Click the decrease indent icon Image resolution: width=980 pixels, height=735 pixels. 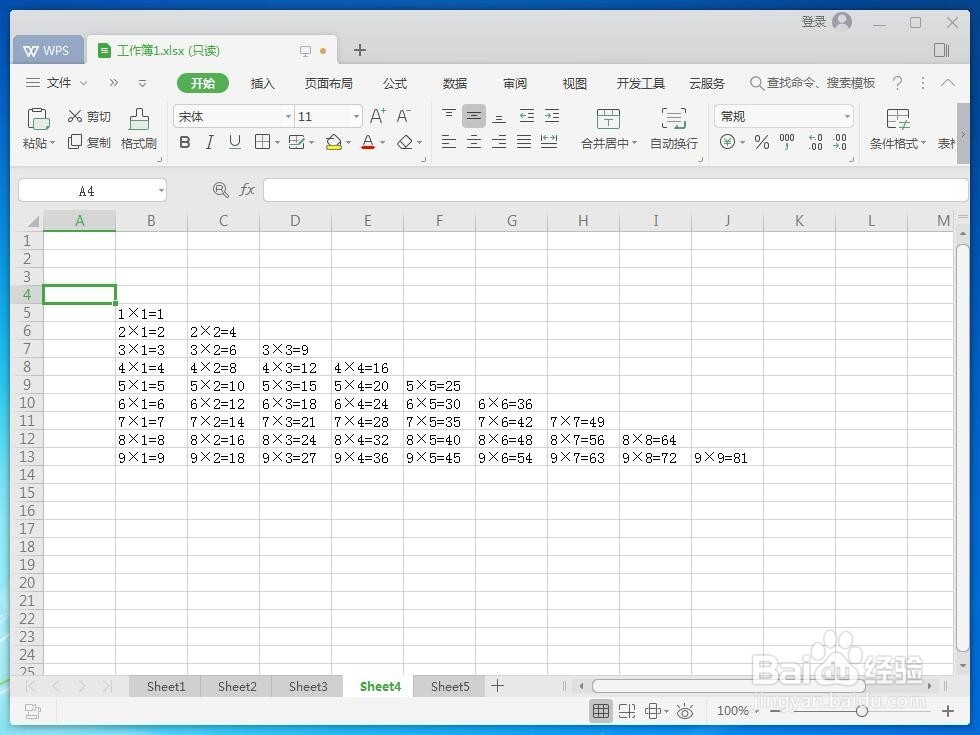coord(527,116)
